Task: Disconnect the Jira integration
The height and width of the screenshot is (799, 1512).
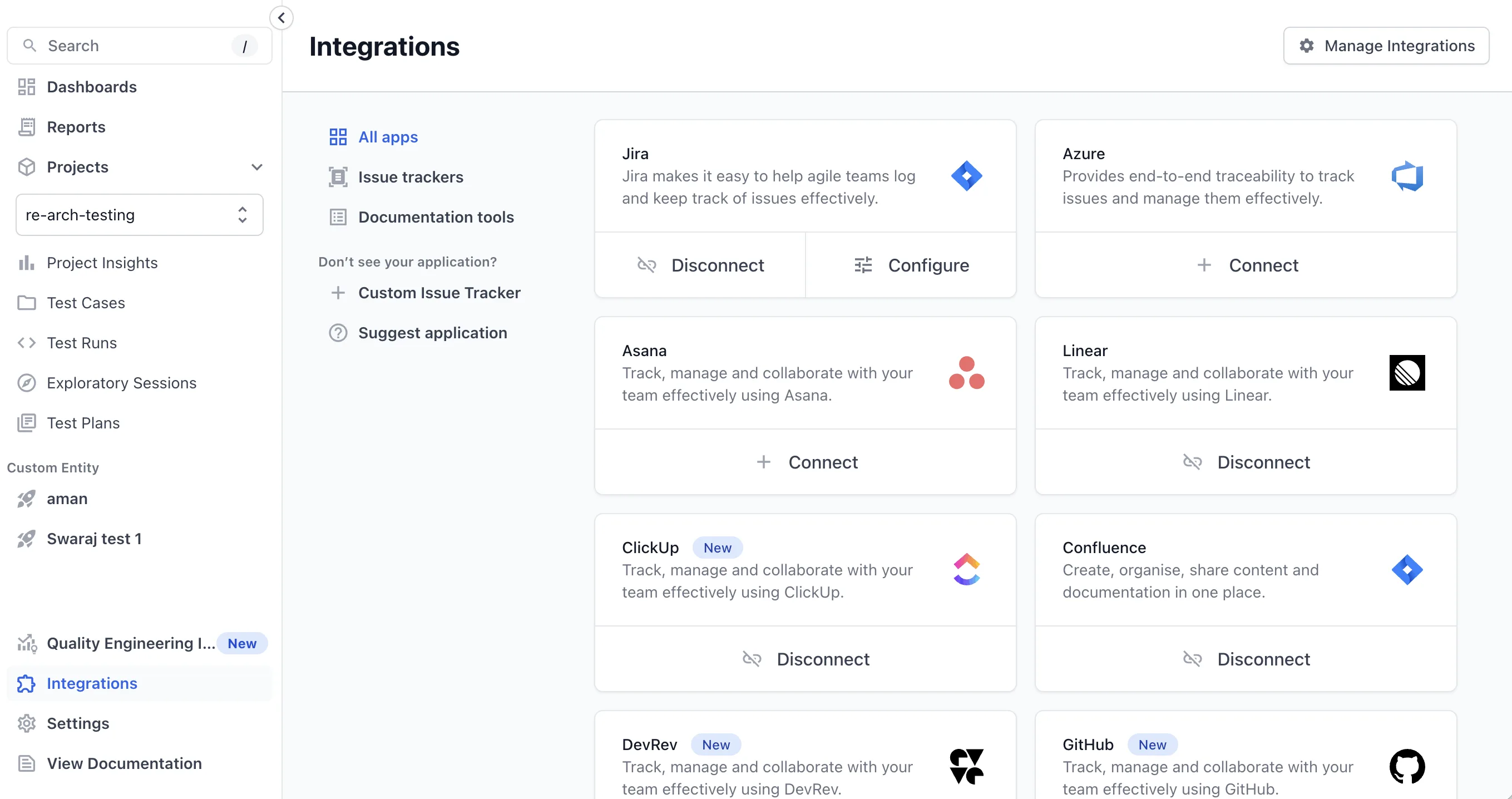Action: (700, 265)
